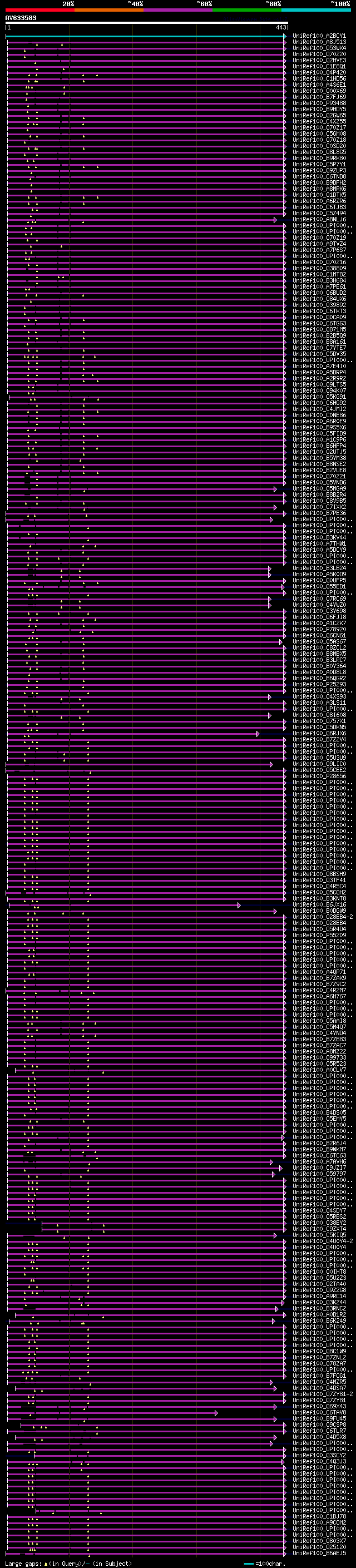
Task: Open the UniRef100_B9HDY5 hit
Action: coord(319,109)
